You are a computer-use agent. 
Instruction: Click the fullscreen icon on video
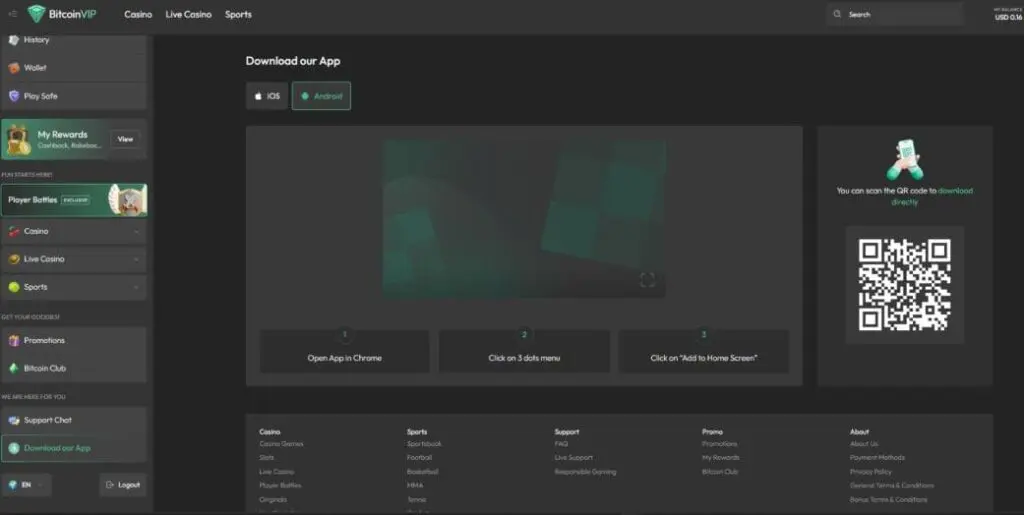(647, 280)
